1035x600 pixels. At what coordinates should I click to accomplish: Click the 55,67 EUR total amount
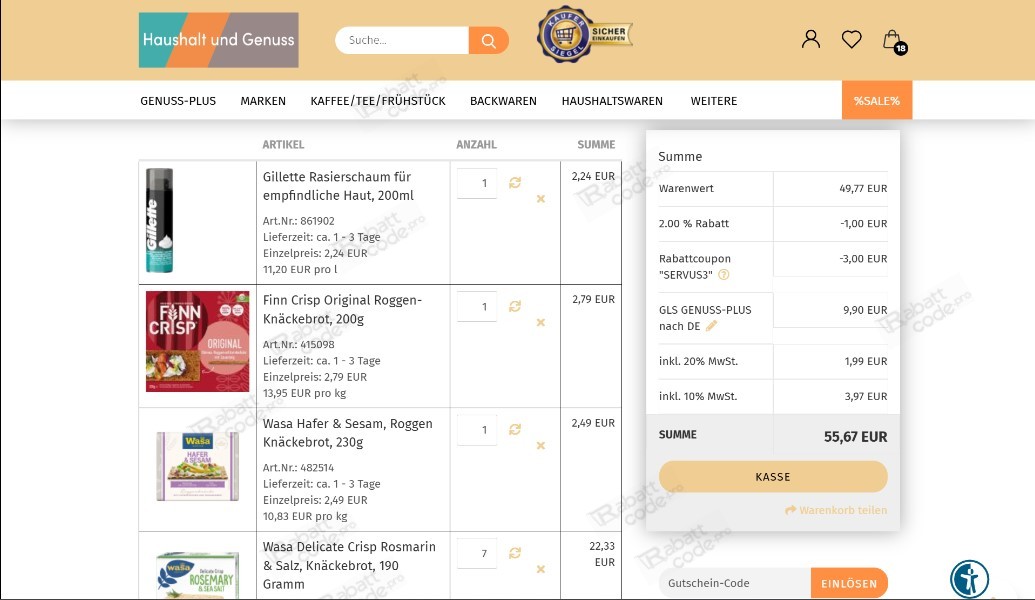855,437
